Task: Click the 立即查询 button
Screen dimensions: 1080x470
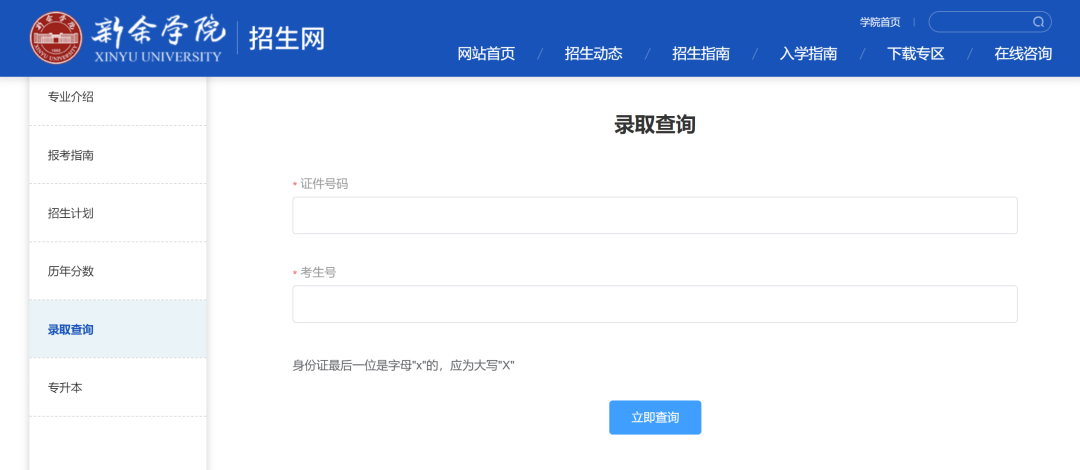Action: pos(655,418)
